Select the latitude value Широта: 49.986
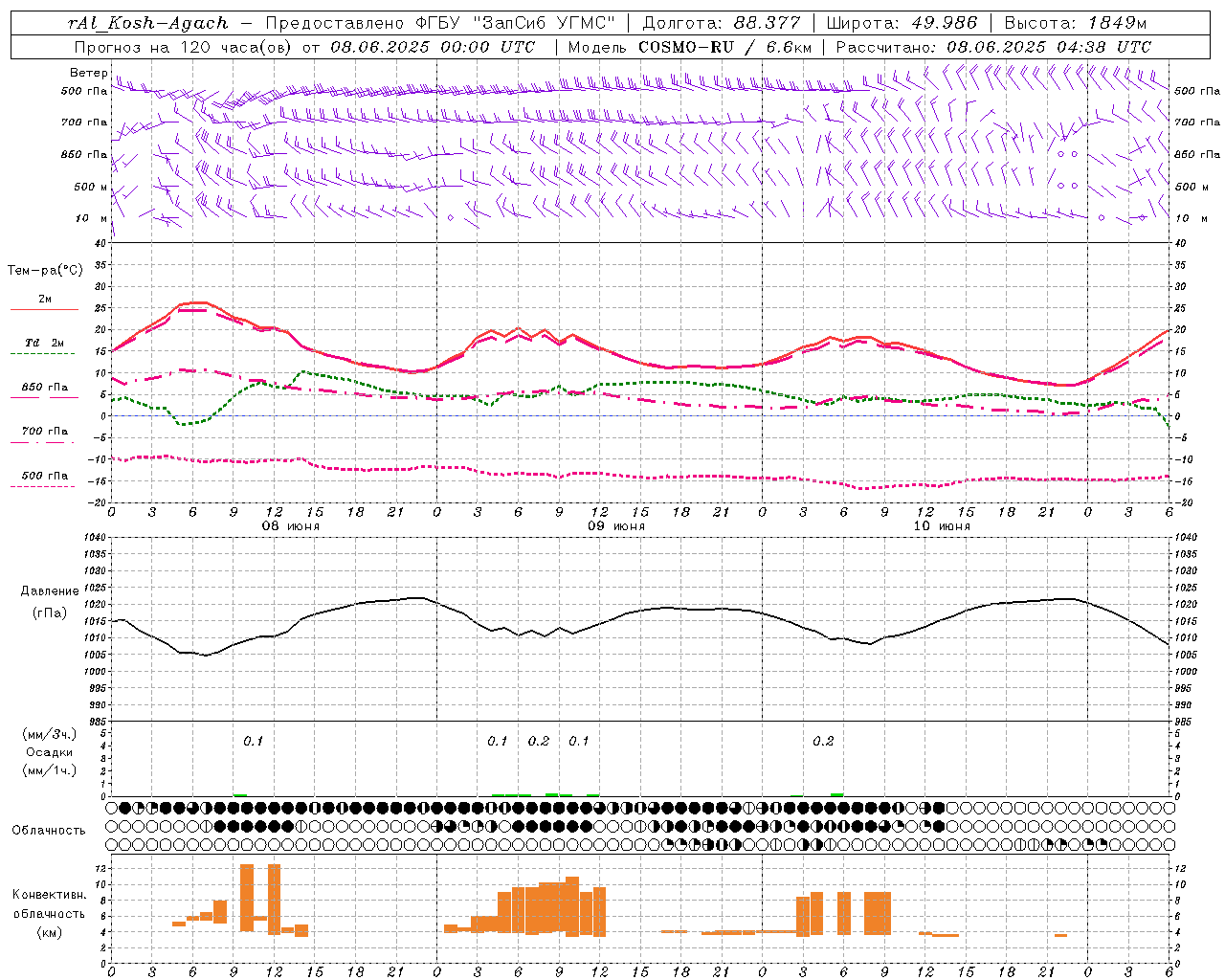Image resolution: width=1225 pixels, height=980 pixels. (x=902, y=23)
